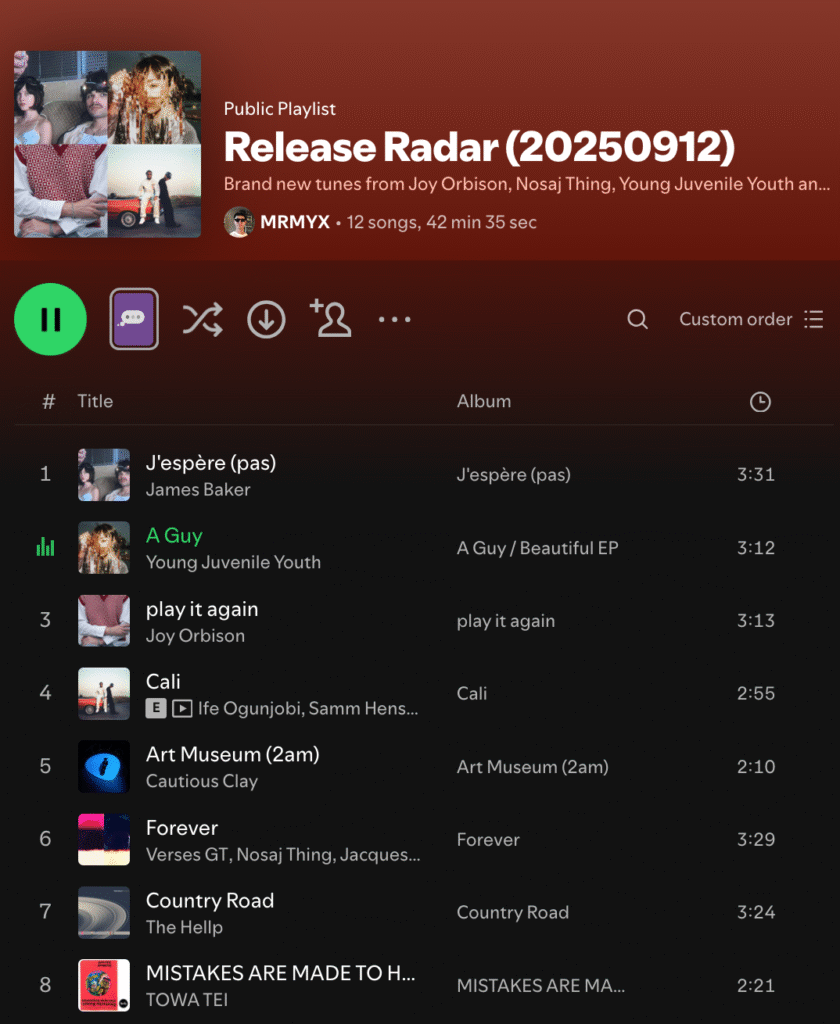Select the Art Museum (2am) track title

(x=233, y=755)
